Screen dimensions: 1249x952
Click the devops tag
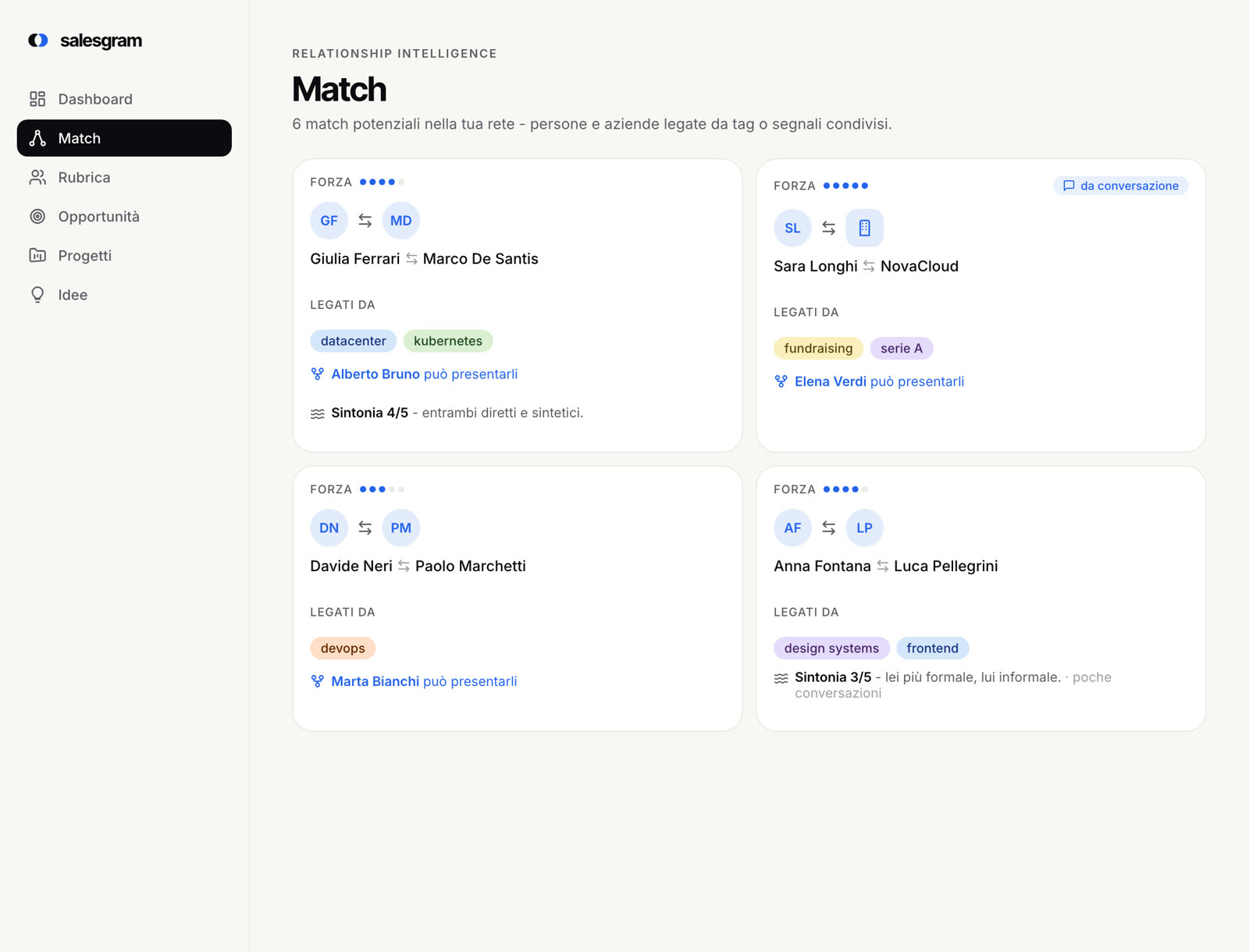click(343, 648)
